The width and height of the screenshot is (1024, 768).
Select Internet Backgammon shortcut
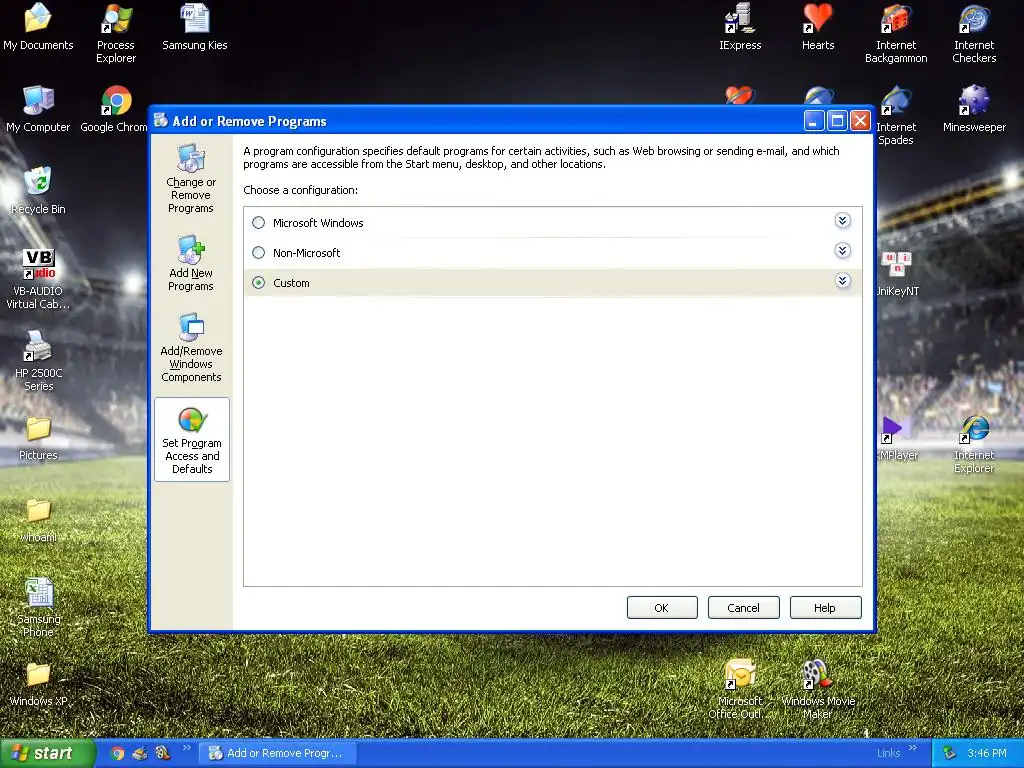(x=896, y=33)
